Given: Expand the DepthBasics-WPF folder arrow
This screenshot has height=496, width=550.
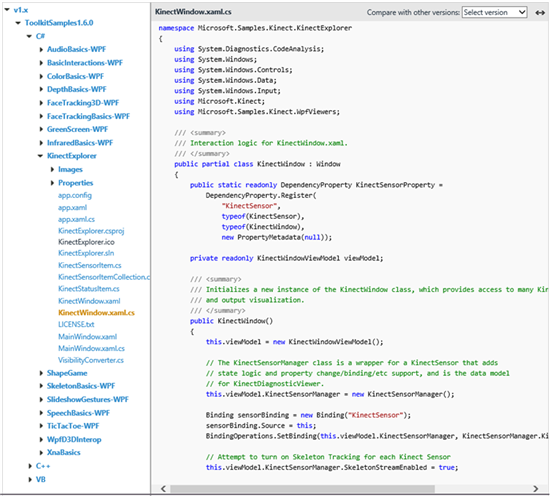Looking at the screenshot, I should click(41, 89).
